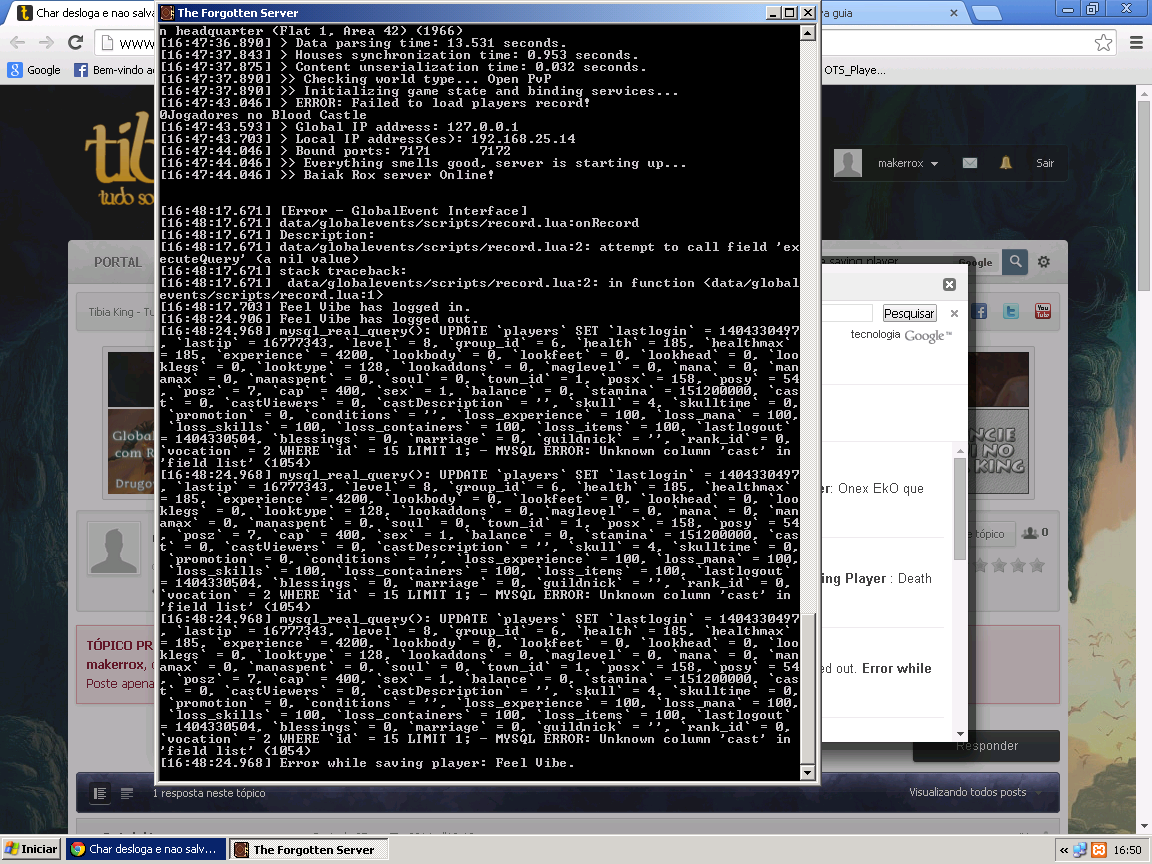Rate the topic with the last star
Screen dimensions: 1152x864
(1037, 565)
